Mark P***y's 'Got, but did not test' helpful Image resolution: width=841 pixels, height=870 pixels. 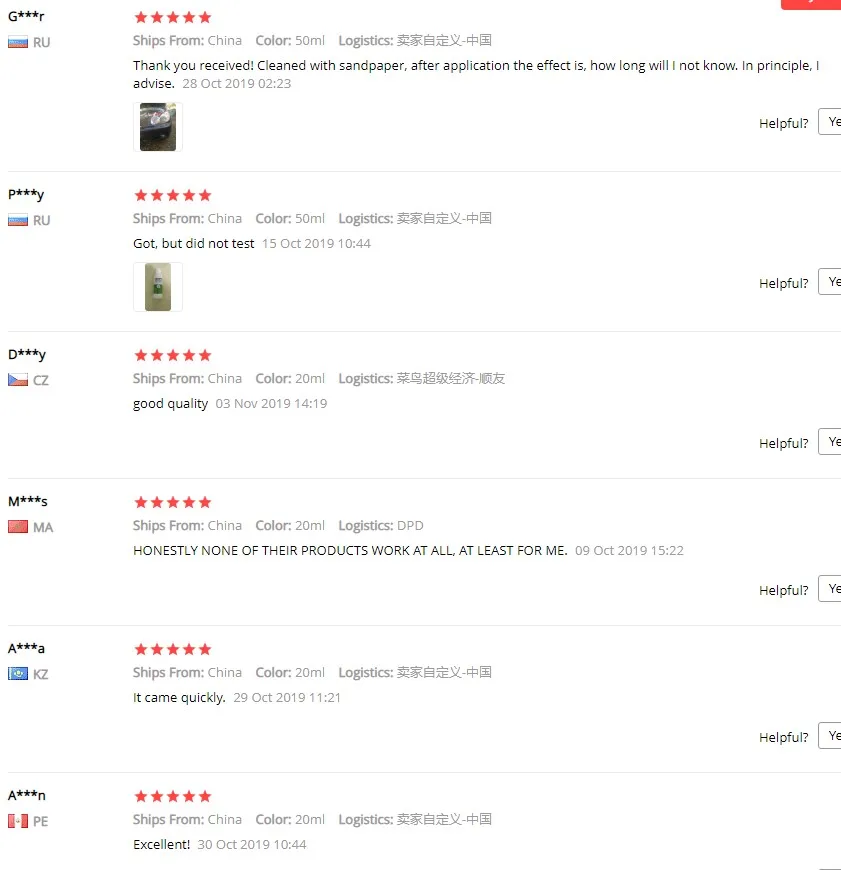click(830, 282)
